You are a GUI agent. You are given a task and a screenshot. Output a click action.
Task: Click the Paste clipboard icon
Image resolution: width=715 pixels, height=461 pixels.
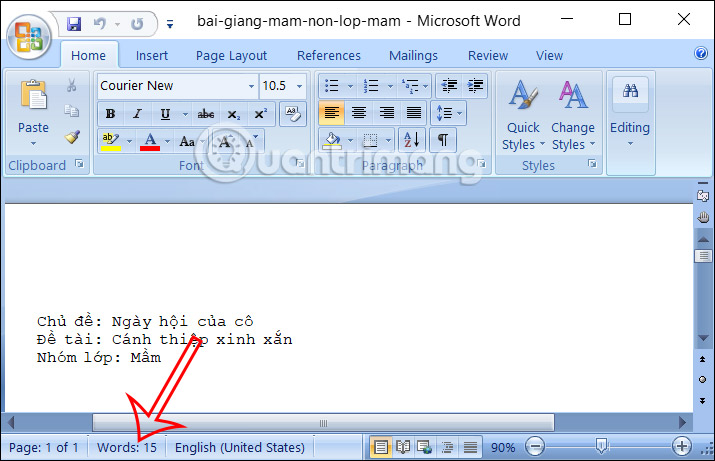click(33, 95)
